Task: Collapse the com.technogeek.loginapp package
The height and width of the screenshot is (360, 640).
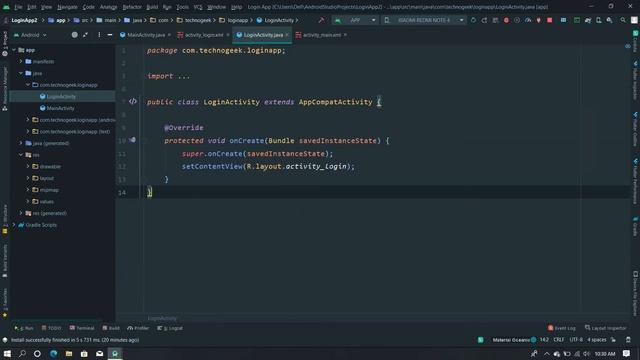Action: pos(28,85)
